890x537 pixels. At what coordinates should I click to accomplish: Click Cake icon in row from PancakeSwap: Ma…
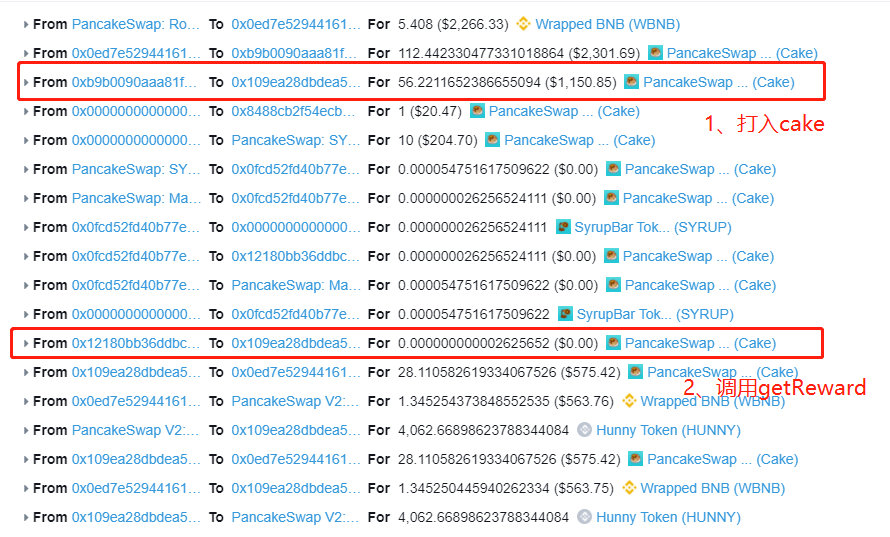pyautogui.click(x=611, y=198)
